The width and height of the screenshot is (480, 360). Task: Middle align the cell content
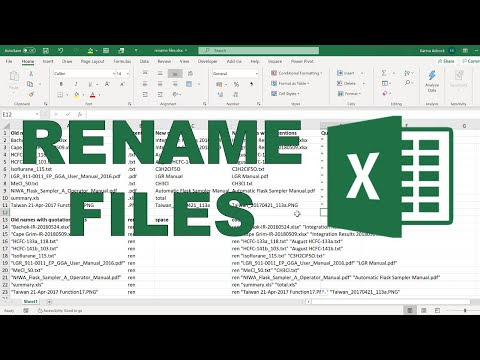[160, 73]
